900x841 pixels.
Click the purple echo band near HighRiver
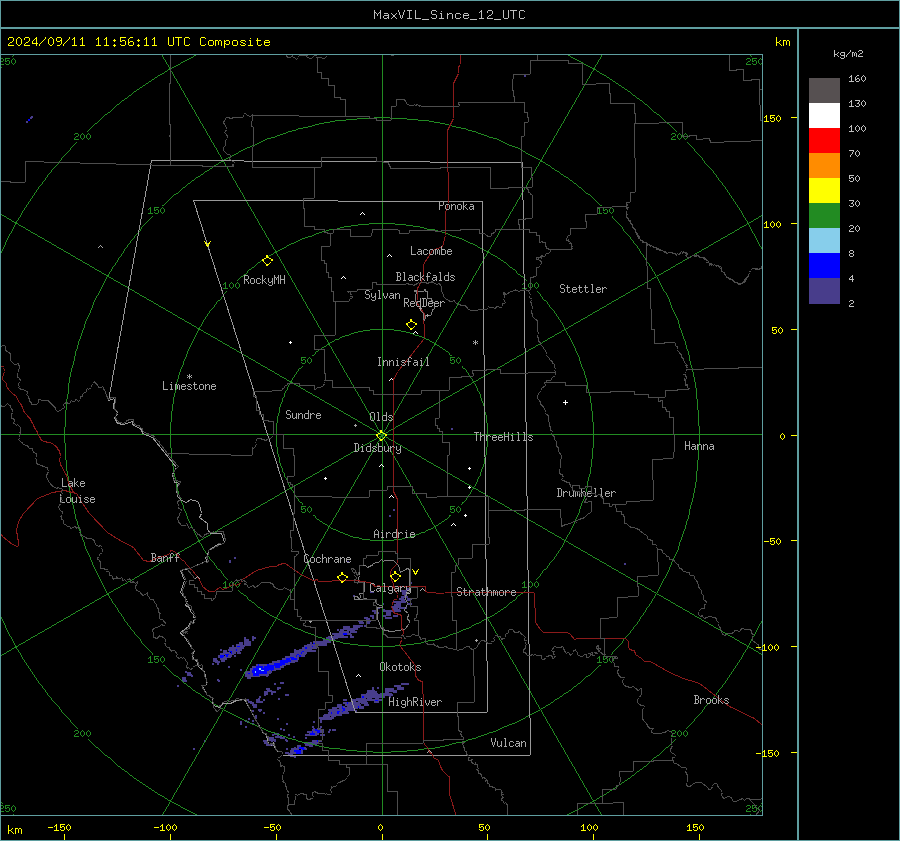362,701
